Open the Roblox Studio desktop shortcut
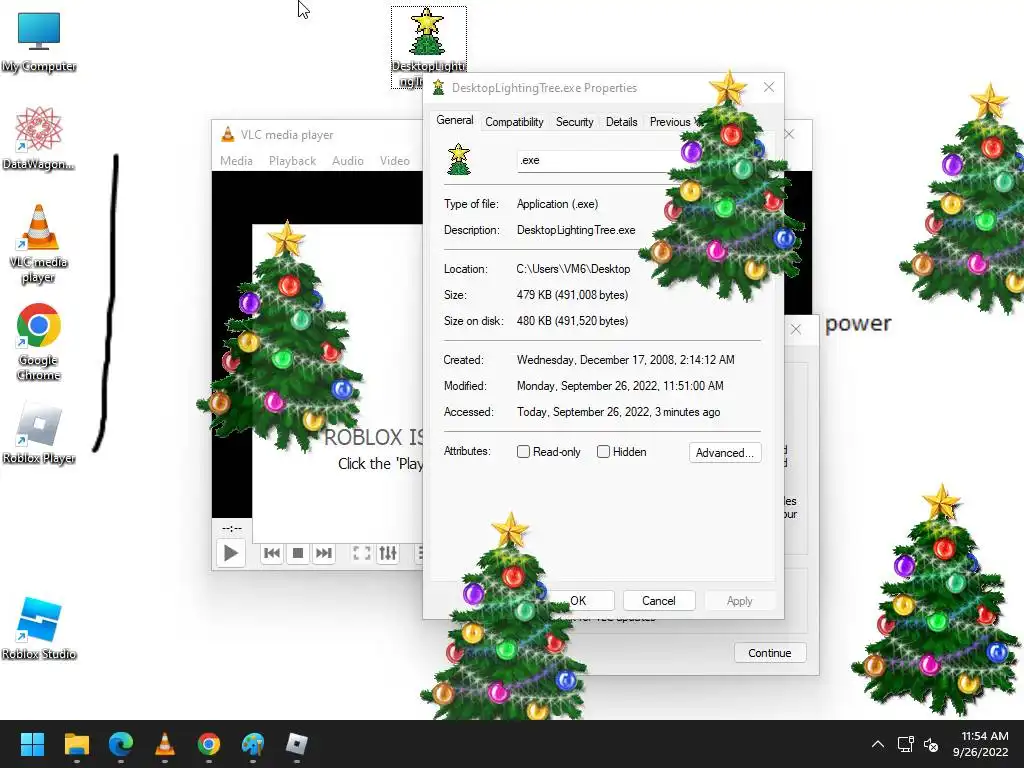The height and width of the screenshot is (768, 1024). 39,628
